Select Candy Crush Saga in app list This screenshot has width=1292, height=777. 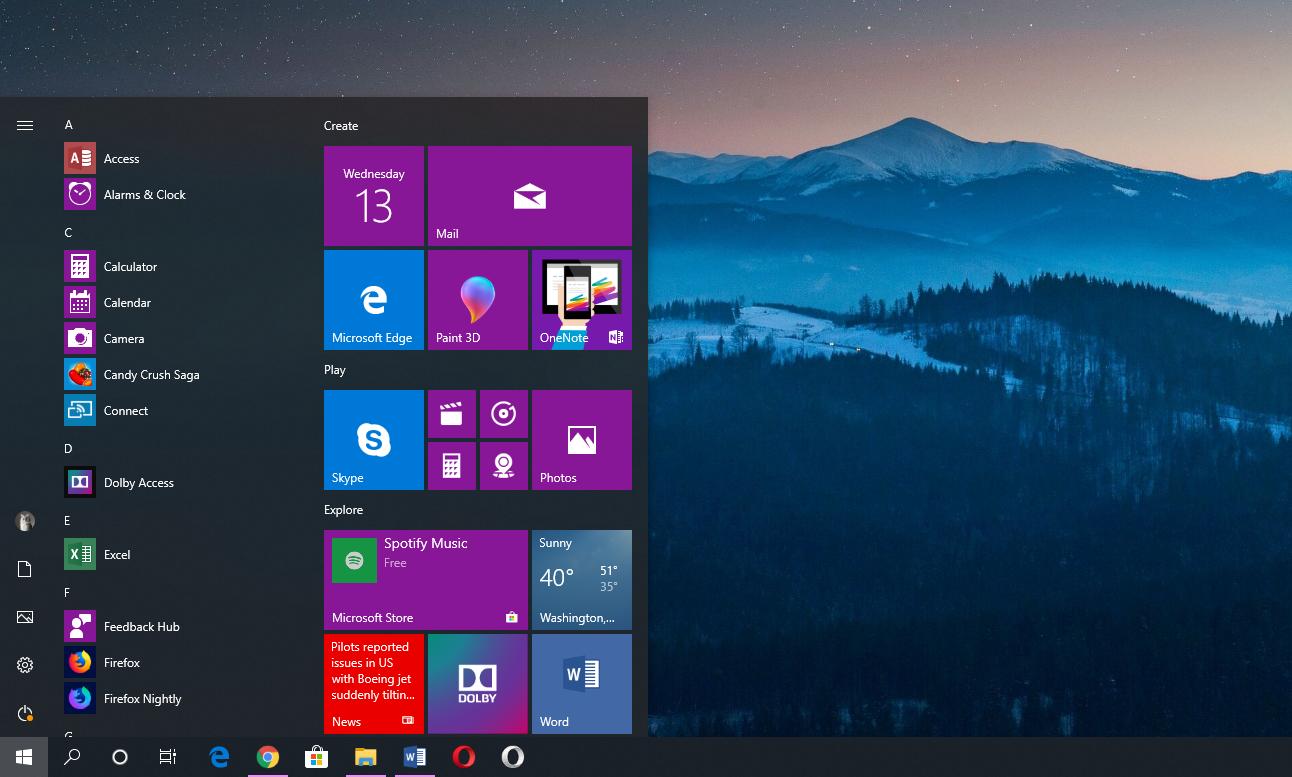click(x=151, y=374)
